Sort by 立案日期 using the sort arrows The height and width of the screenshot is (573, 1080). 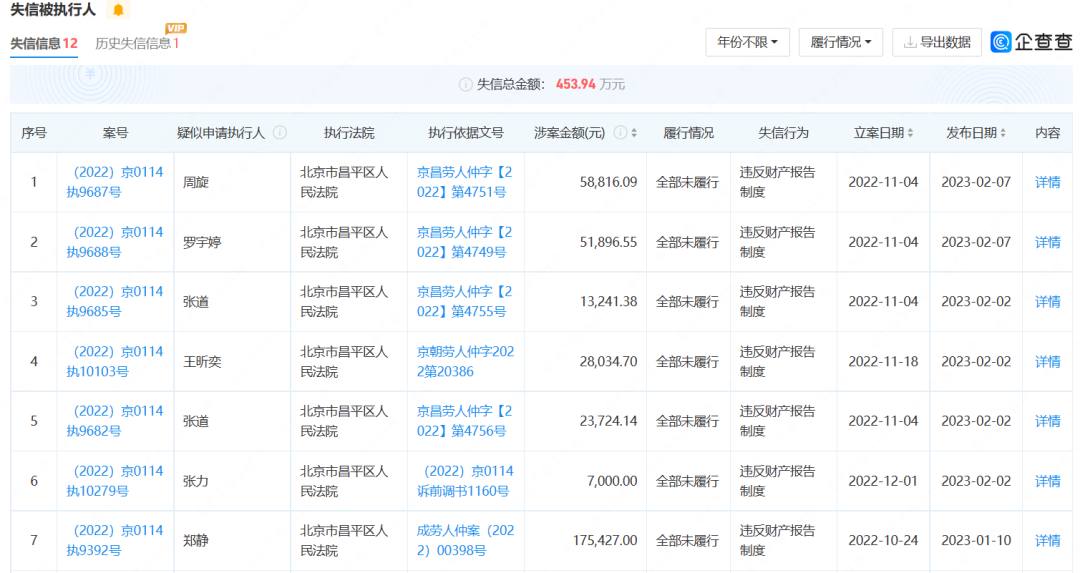point(912,133)
